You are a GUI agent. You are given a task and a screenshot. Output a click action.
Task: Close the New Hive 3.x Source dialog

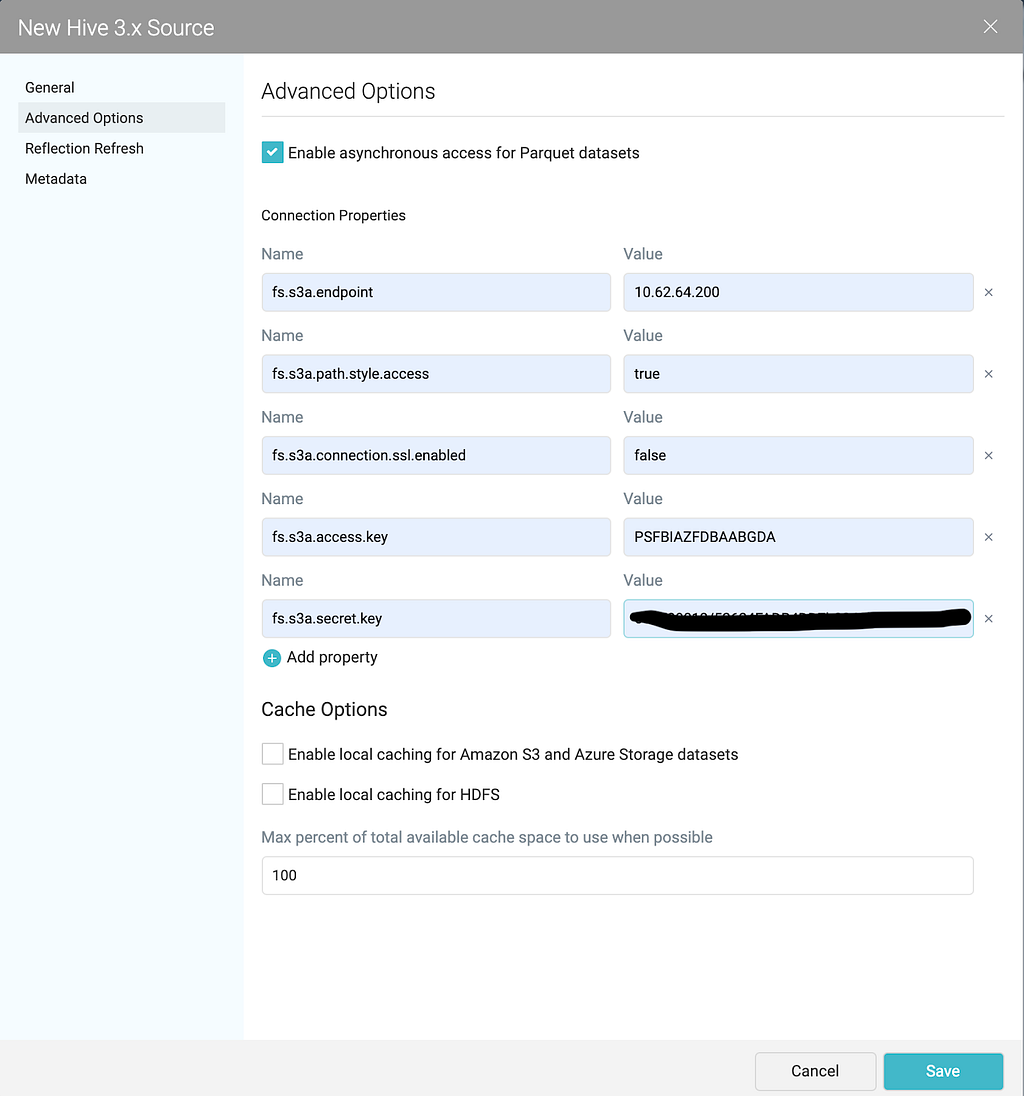pos(990,27)
